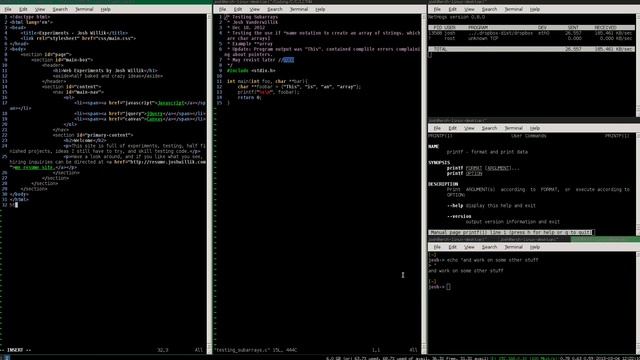Open Help menu in the HTML editor terminal
This screenshot has height=360, width=640.
pyautogui.click(x=105, y=9)
